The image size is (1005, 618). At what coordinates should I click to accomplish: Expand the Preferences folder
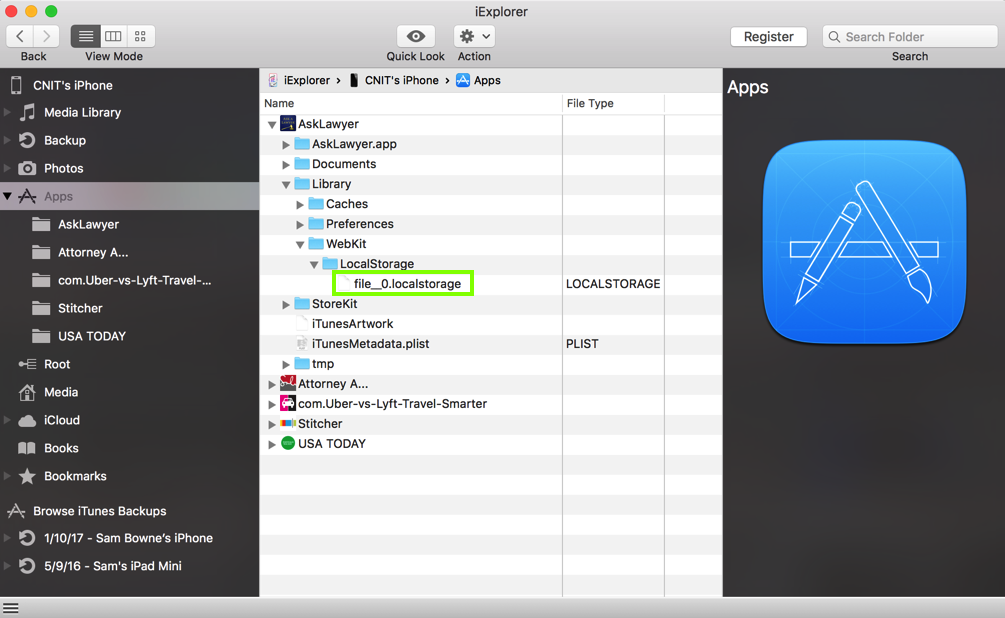pos(300,224)
